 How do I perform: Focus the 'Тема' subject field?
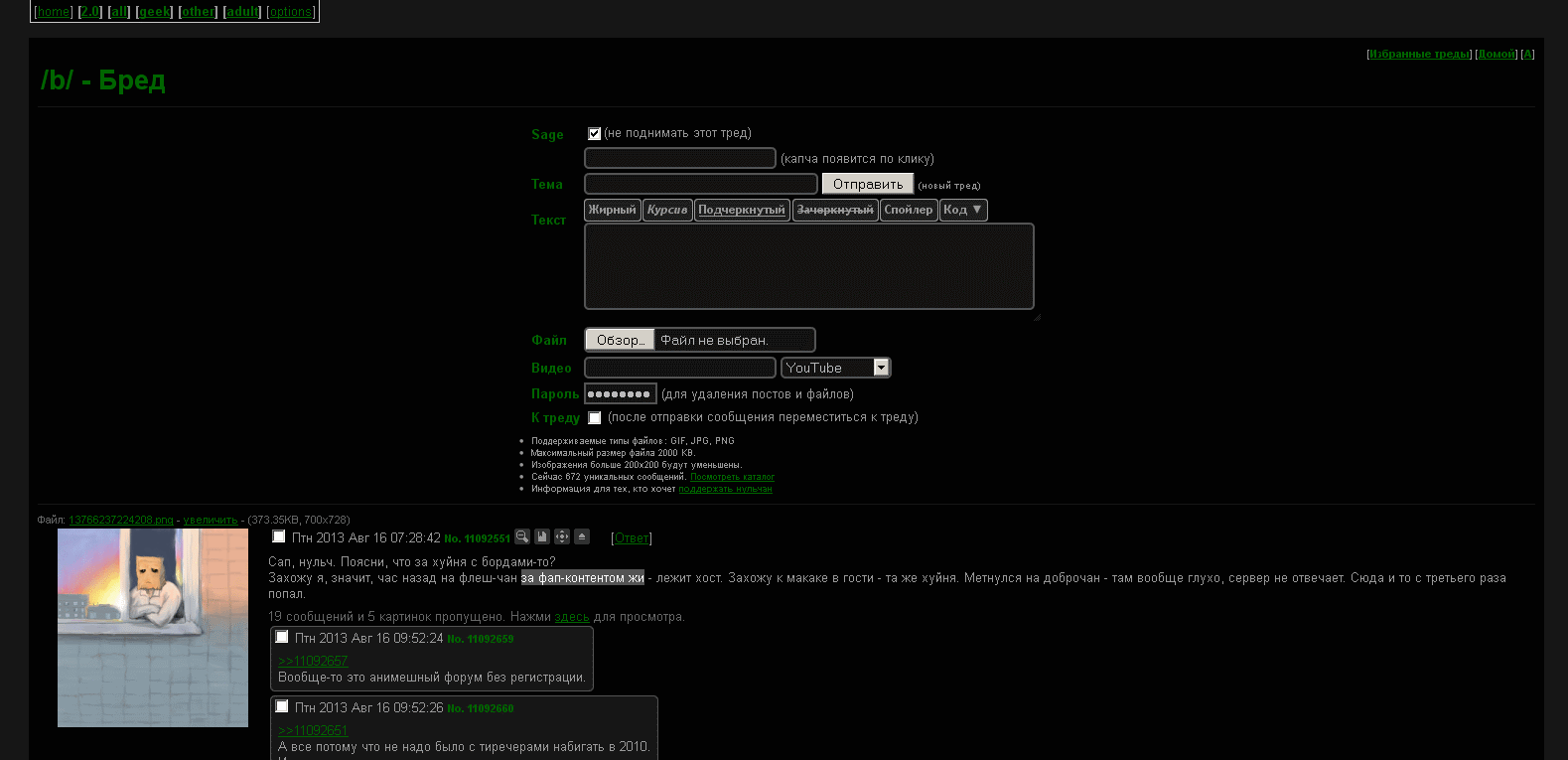point(701,184)
